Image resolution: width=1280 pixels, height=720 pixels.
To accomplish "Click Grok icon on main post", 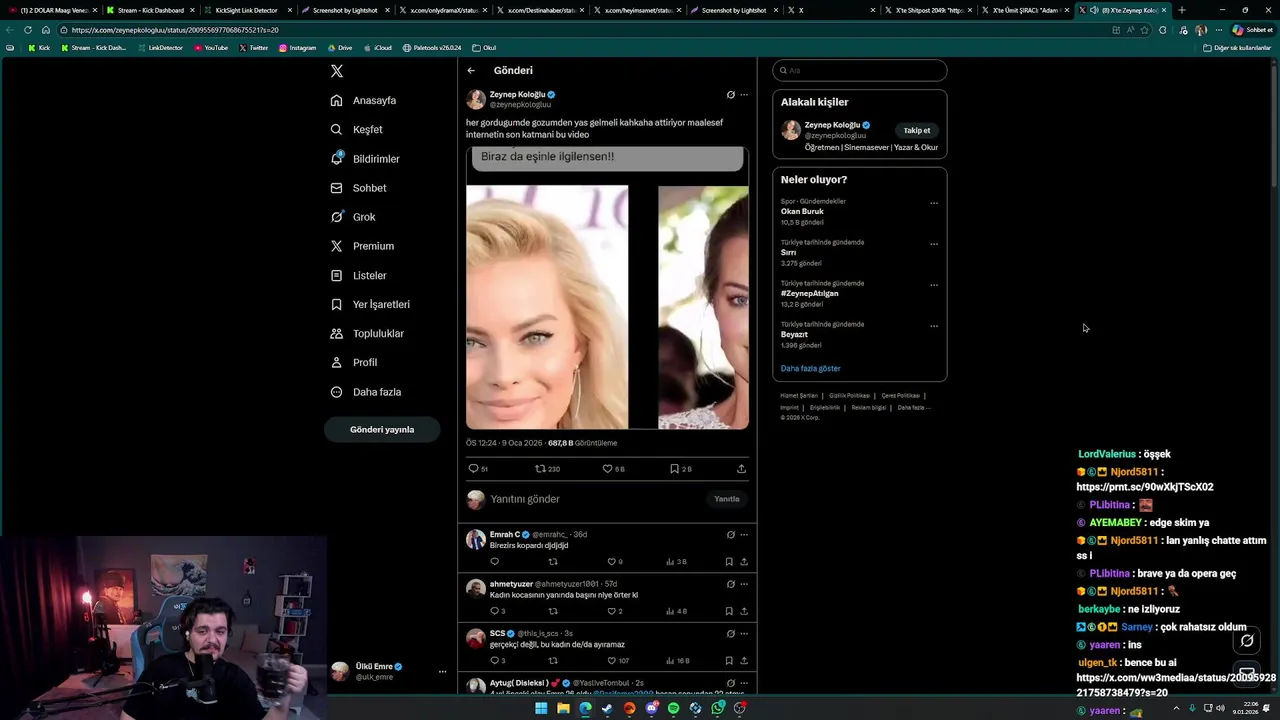I will [730, 95].
